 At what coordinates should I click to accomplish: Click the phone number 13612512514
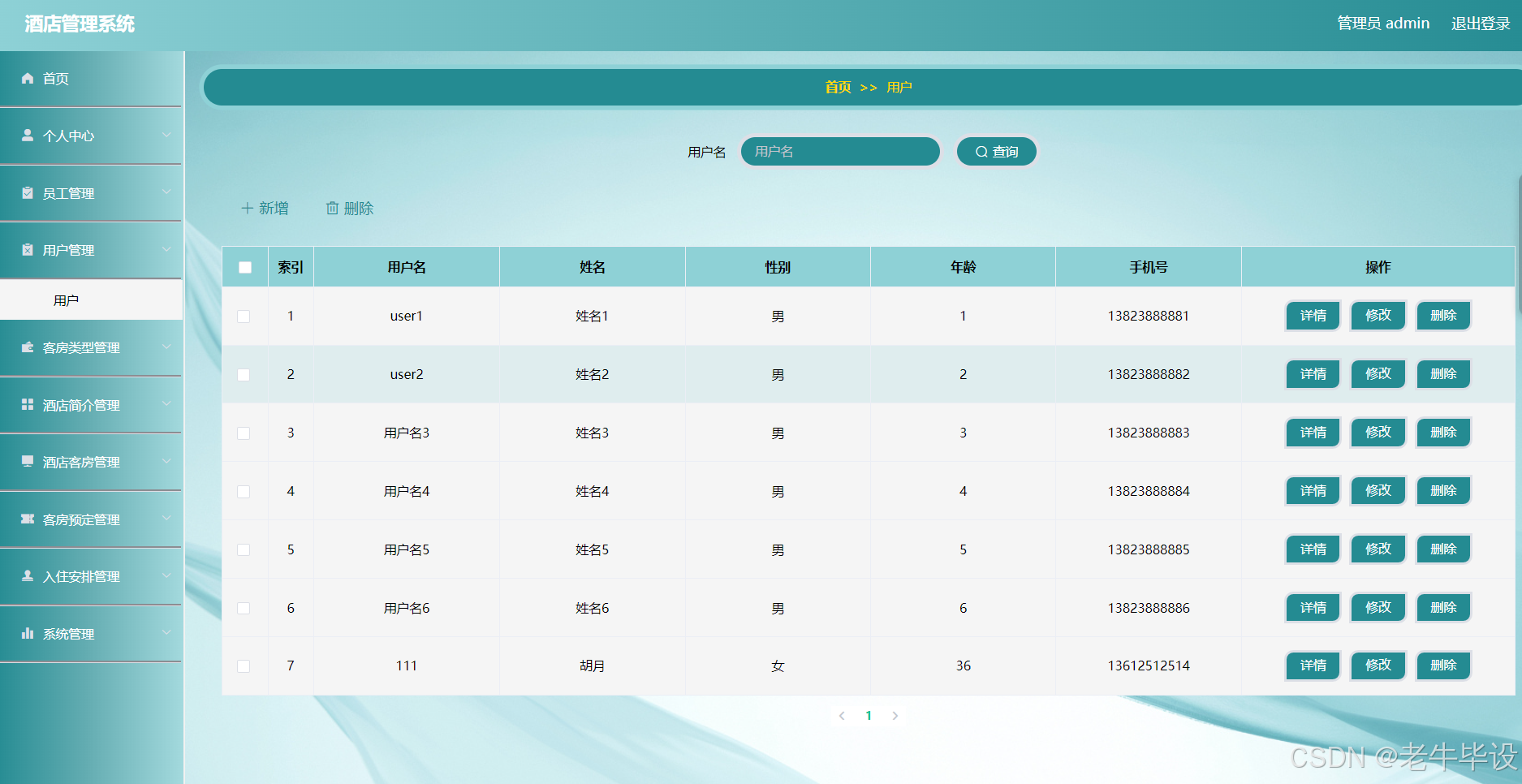point(1149,666)
